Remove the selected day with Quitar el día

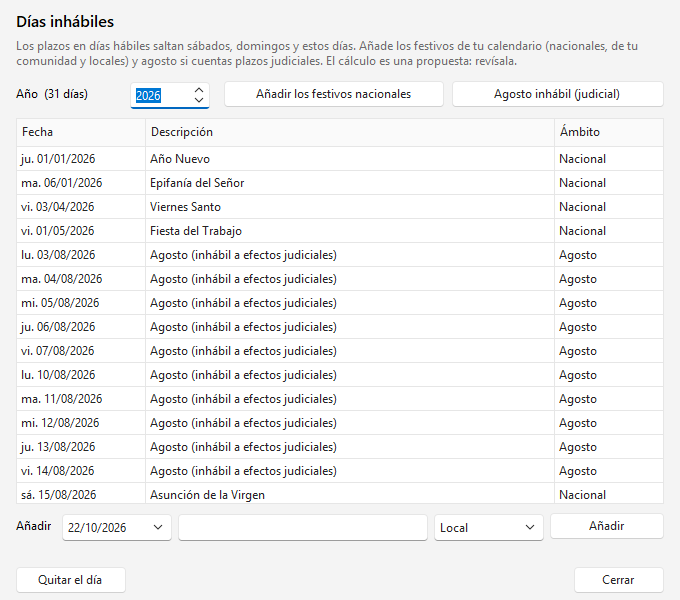pyautogui.click(x=71, y=580)
